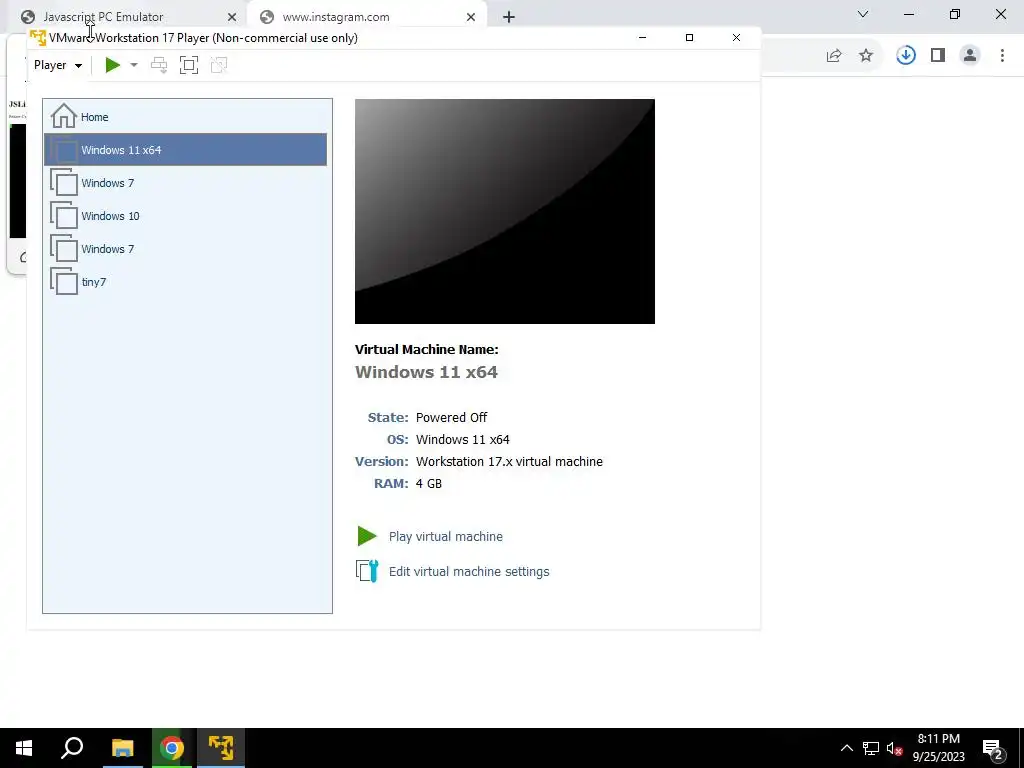Image resolution: width=1024 pixels, height=768 pixels.
Task: Bookmark this page with star icon
Action: (866, 56)
